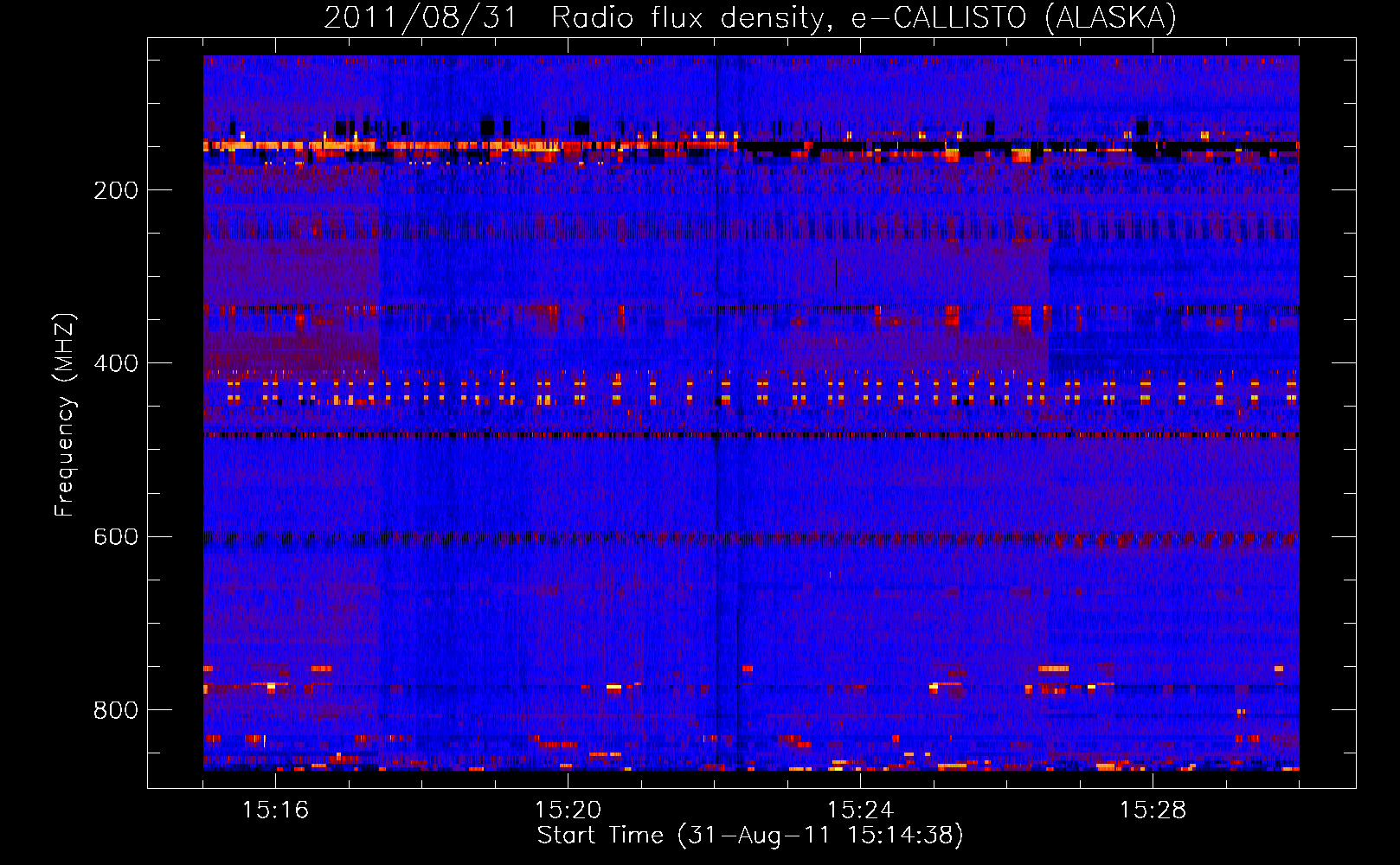Screen dimensions: 1400x865
Task: Click the 'Start Time (31-Aug-11 15:14:38)' label
Action: (x=750, y=836)
